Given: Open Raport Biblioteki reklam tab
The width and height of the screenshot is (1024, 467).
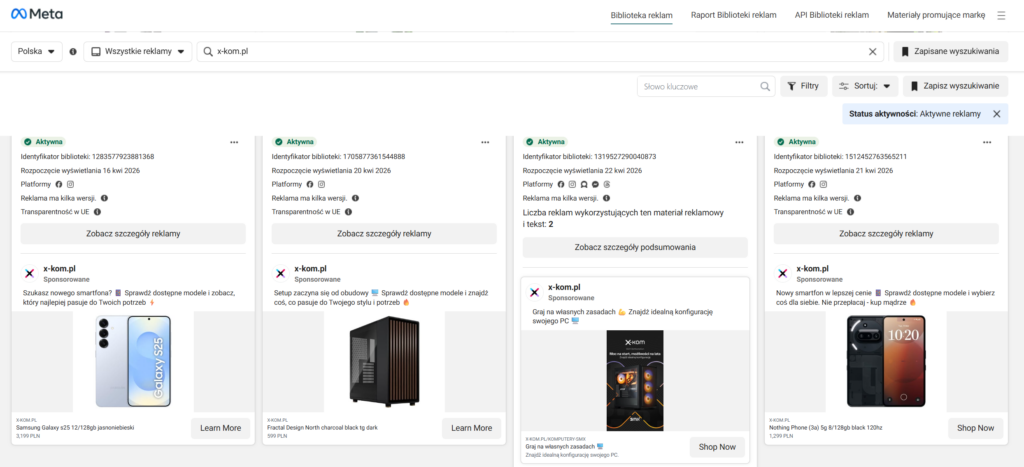Looking at the screenshot, I should (733, 15).
